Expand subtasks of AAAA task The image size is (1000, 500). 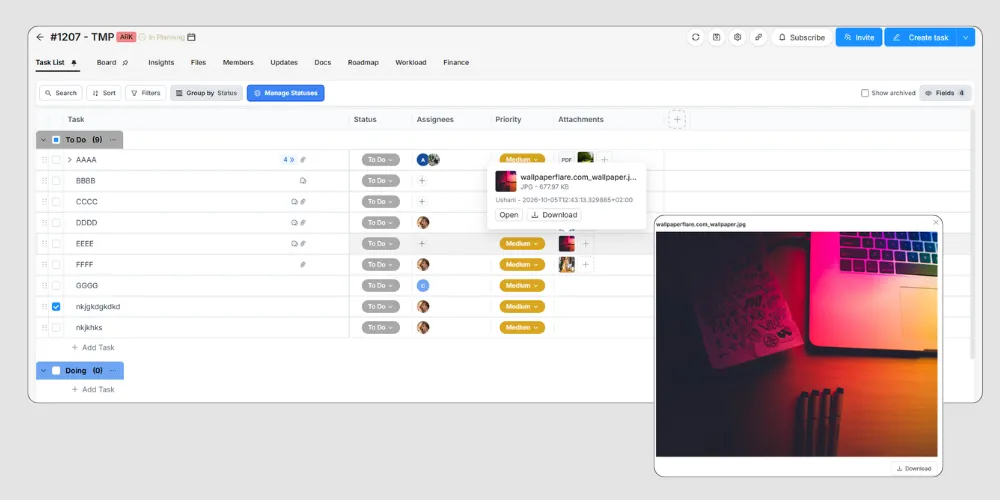tap(70, 160)
